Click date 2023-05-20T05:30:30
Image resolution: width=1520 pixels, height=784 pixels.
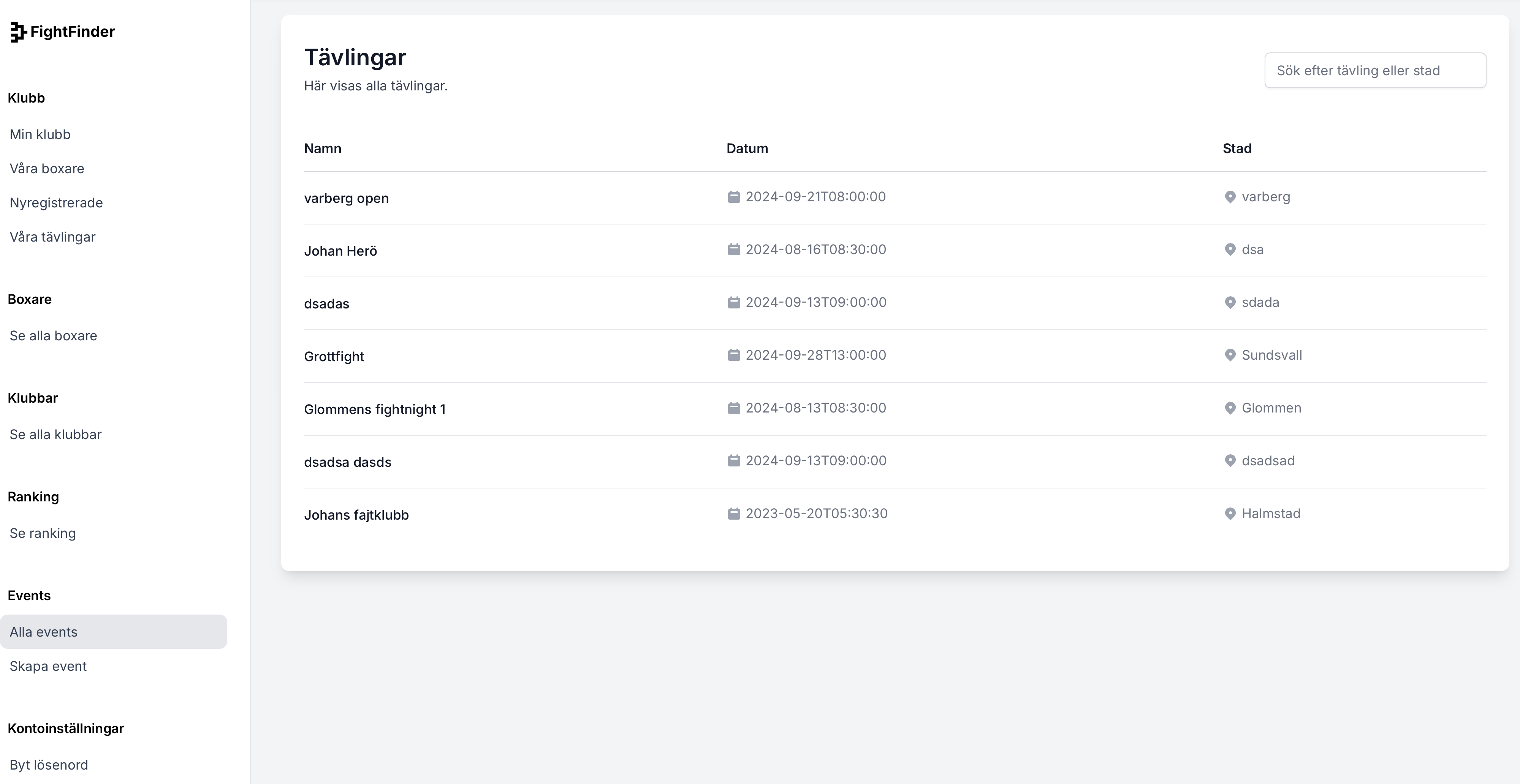(x=817, y=514)
